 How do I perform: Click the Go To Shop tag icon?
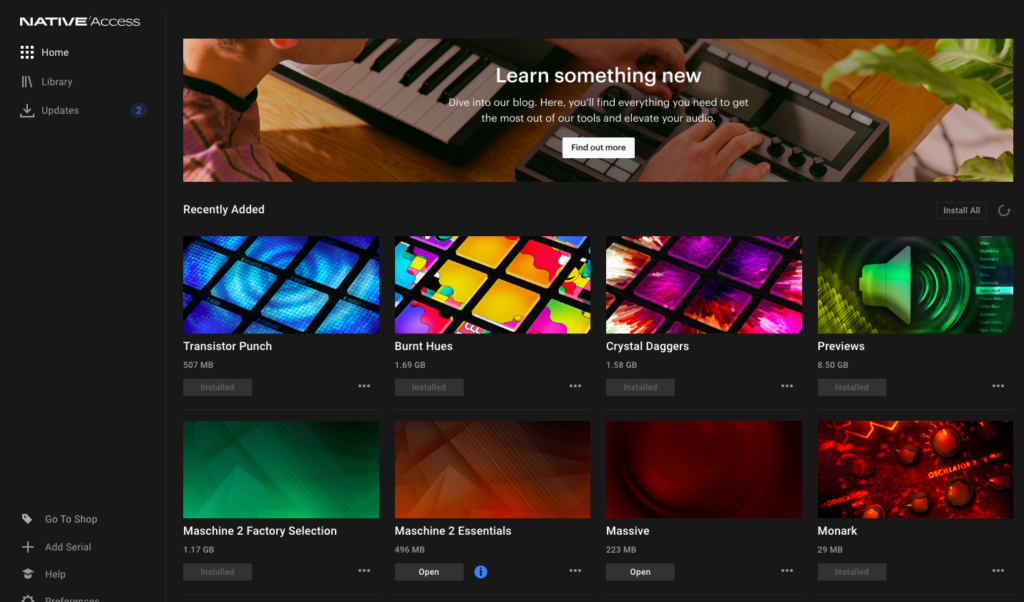pyautogui.click(x=27, y=519)
